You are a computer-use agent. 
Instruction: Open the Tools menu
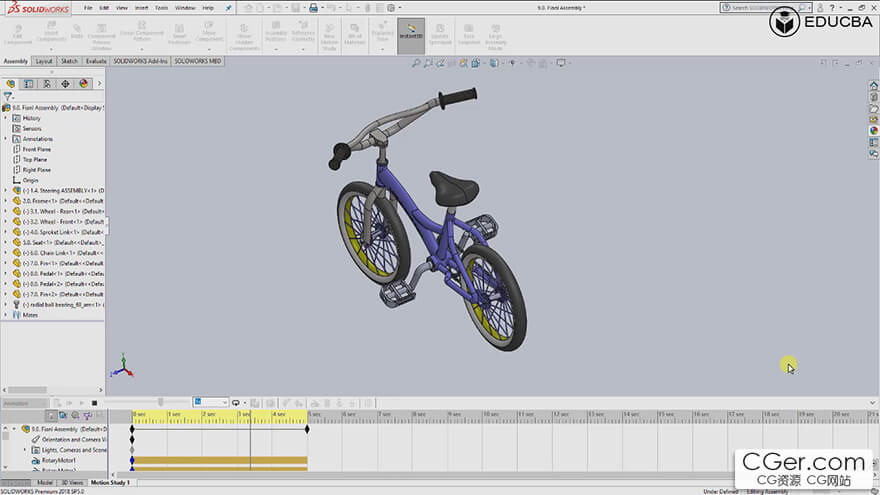click(162, 8)
